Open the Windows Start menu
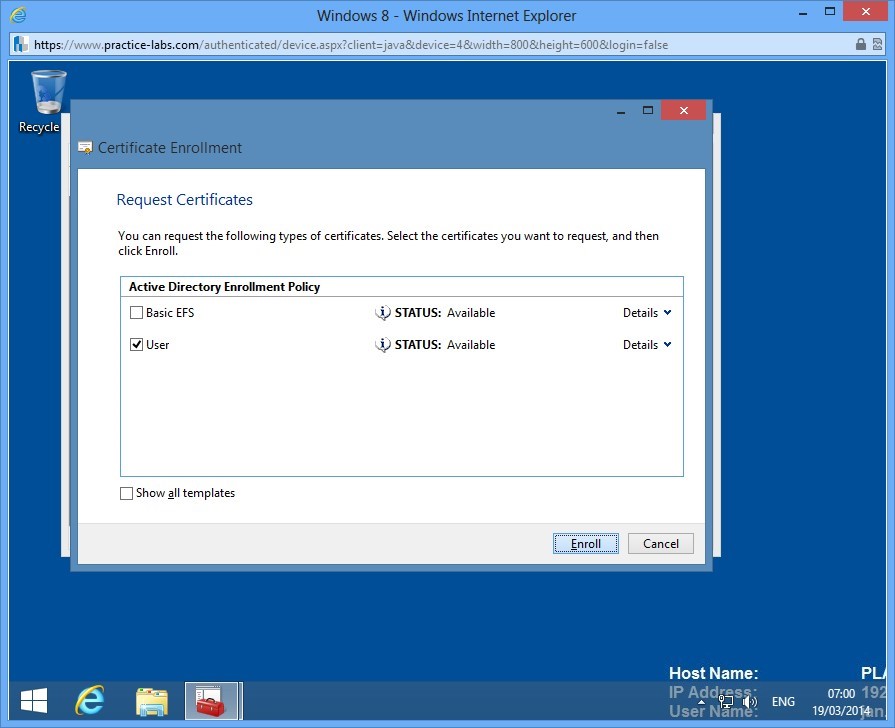Image resolution: width=895 pixels, height=728 pixels. coord(33,701)
